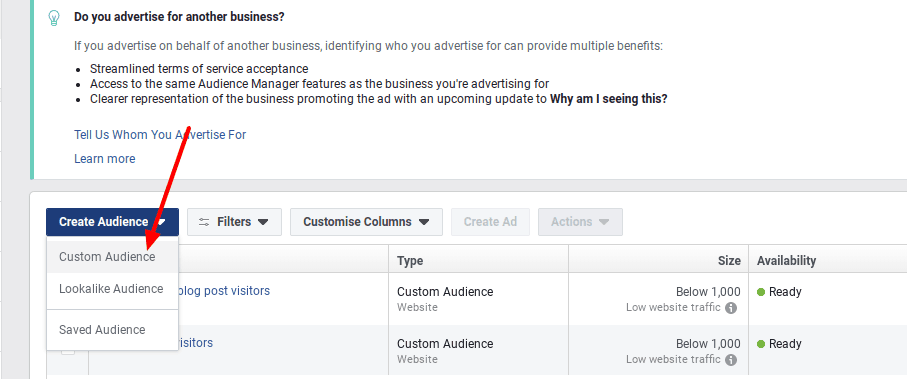This screenshot has height=379, width=907.
Task: Follow Tell Us Whom You Advertise For link
Action: 160,135
